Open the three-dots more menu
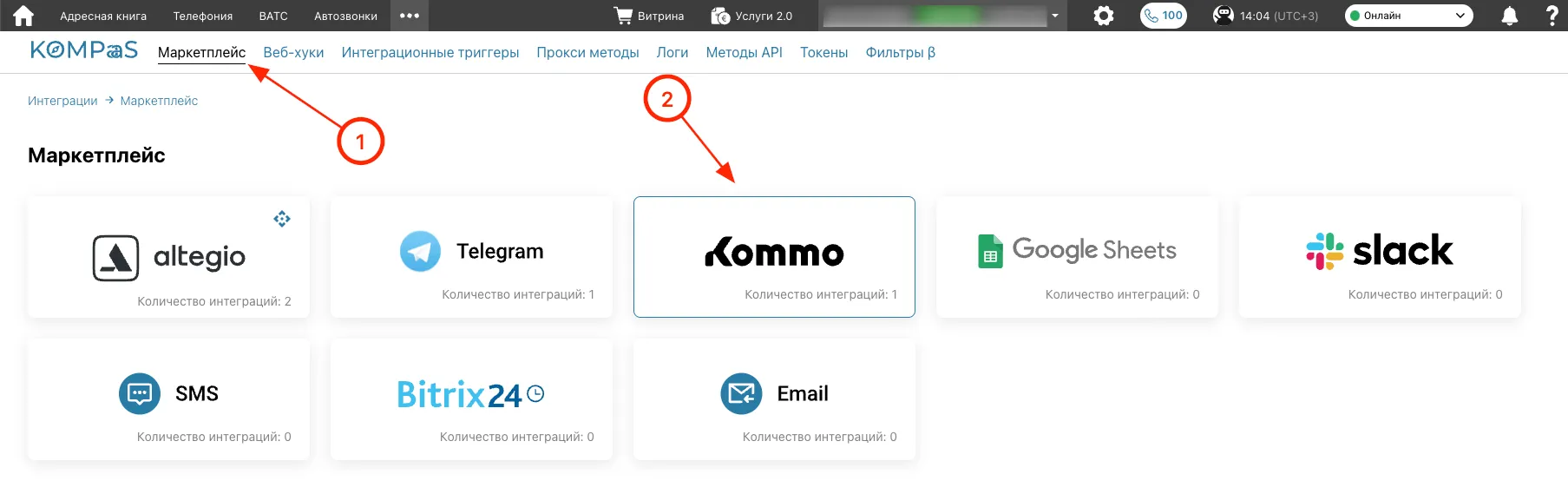Screen dimensions: 1568x494 (410, 16)
